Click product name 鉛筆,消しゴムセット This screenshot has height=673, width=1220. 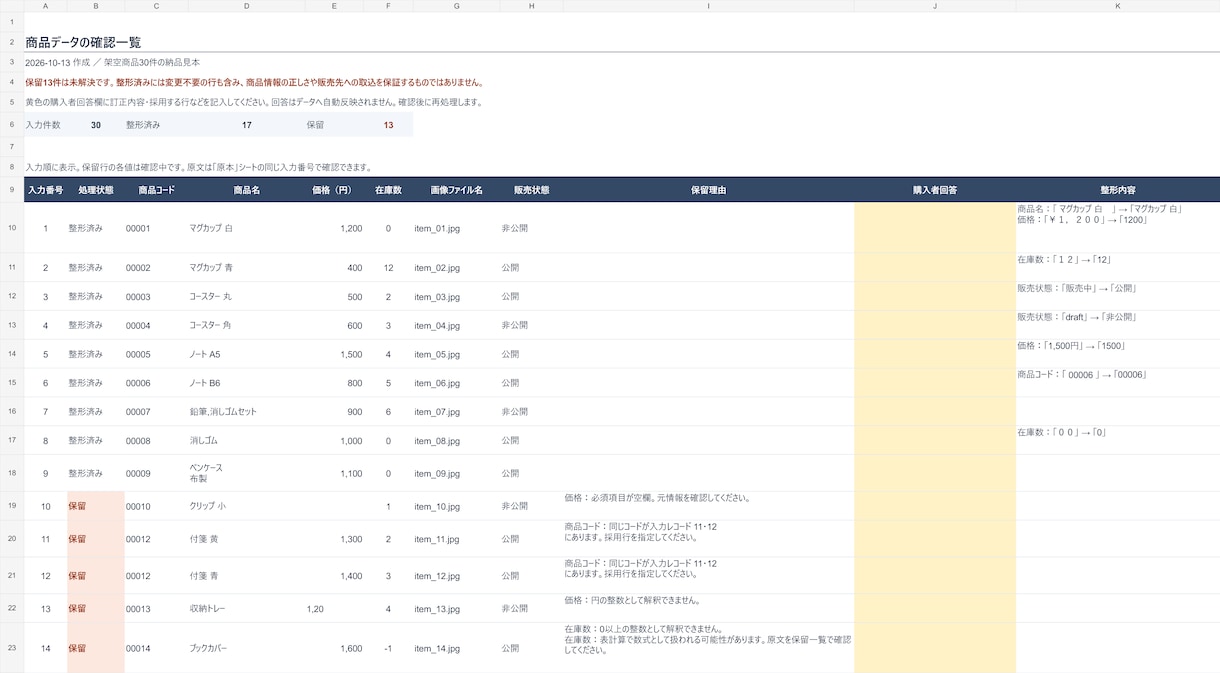tap(223, 412)
